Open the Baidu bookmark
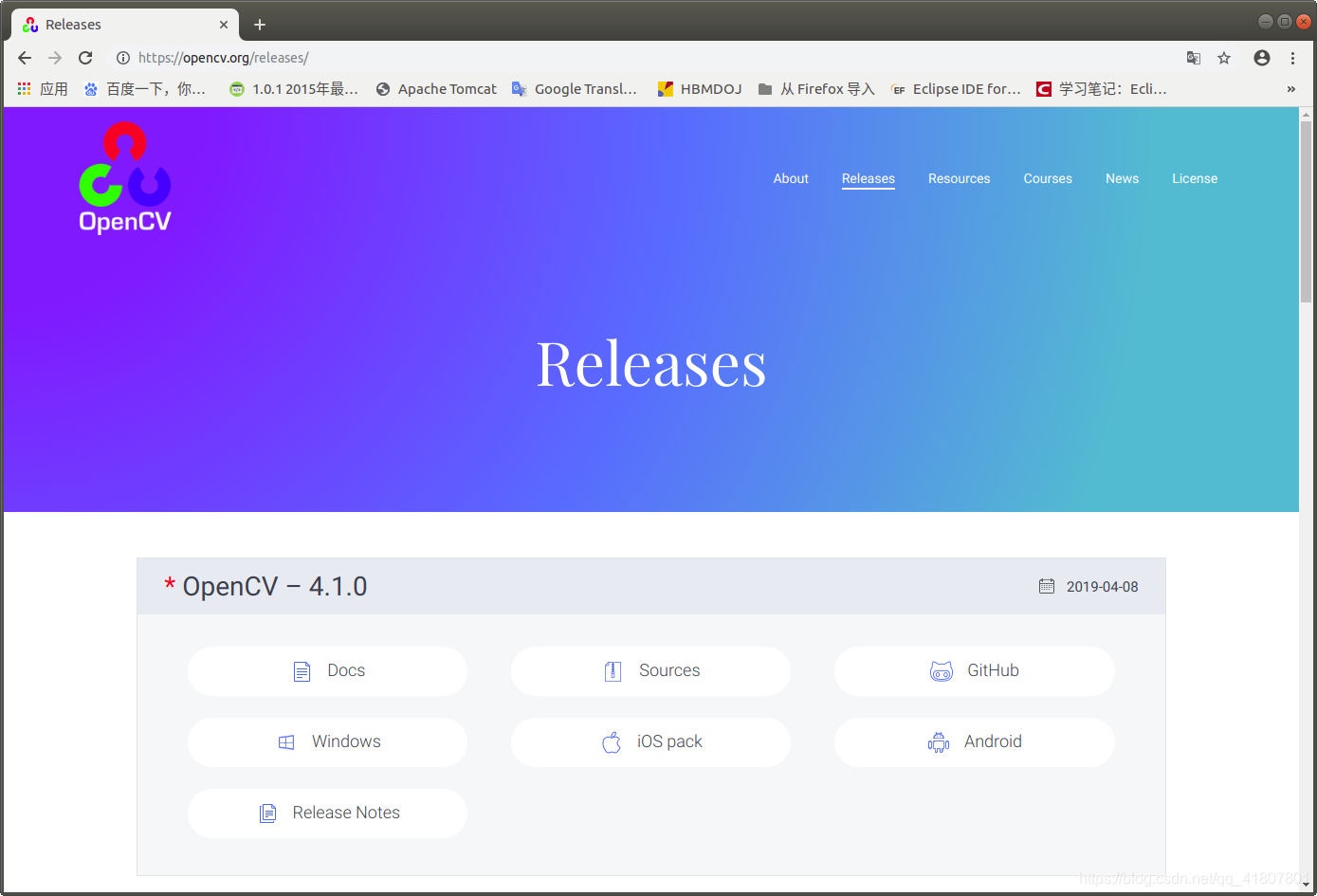The height and width of the screenshot is (896, 1317). [x=145, y=89]
